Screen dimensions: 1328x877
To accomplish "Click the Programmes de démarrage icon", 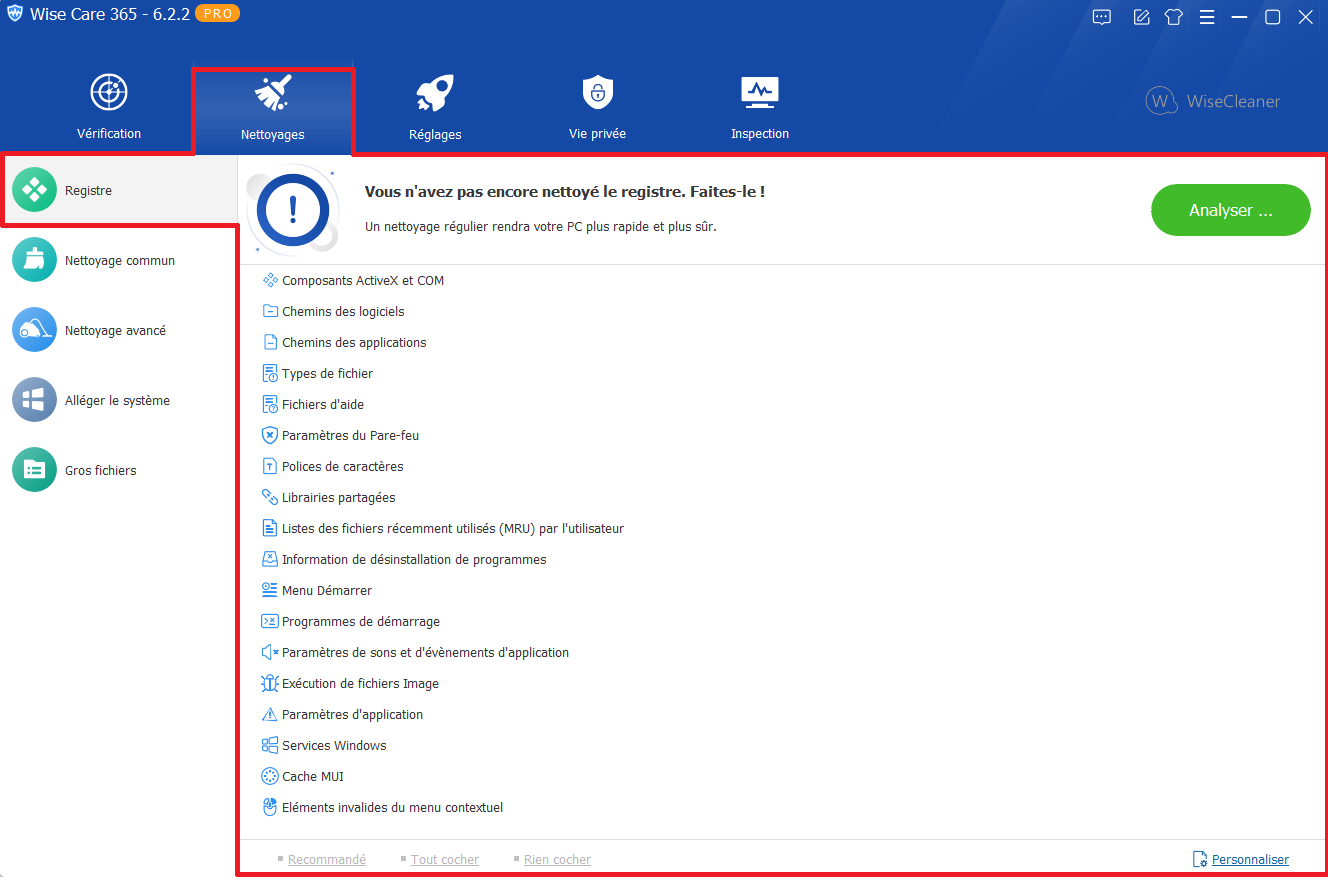I will tap(269, 621).
